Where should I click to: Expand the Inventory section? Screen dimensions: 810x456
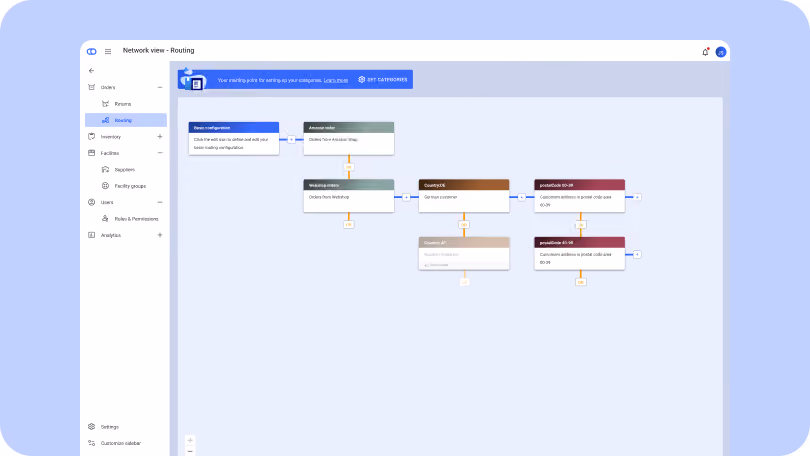pyautogui.click(x=160, y=136)
